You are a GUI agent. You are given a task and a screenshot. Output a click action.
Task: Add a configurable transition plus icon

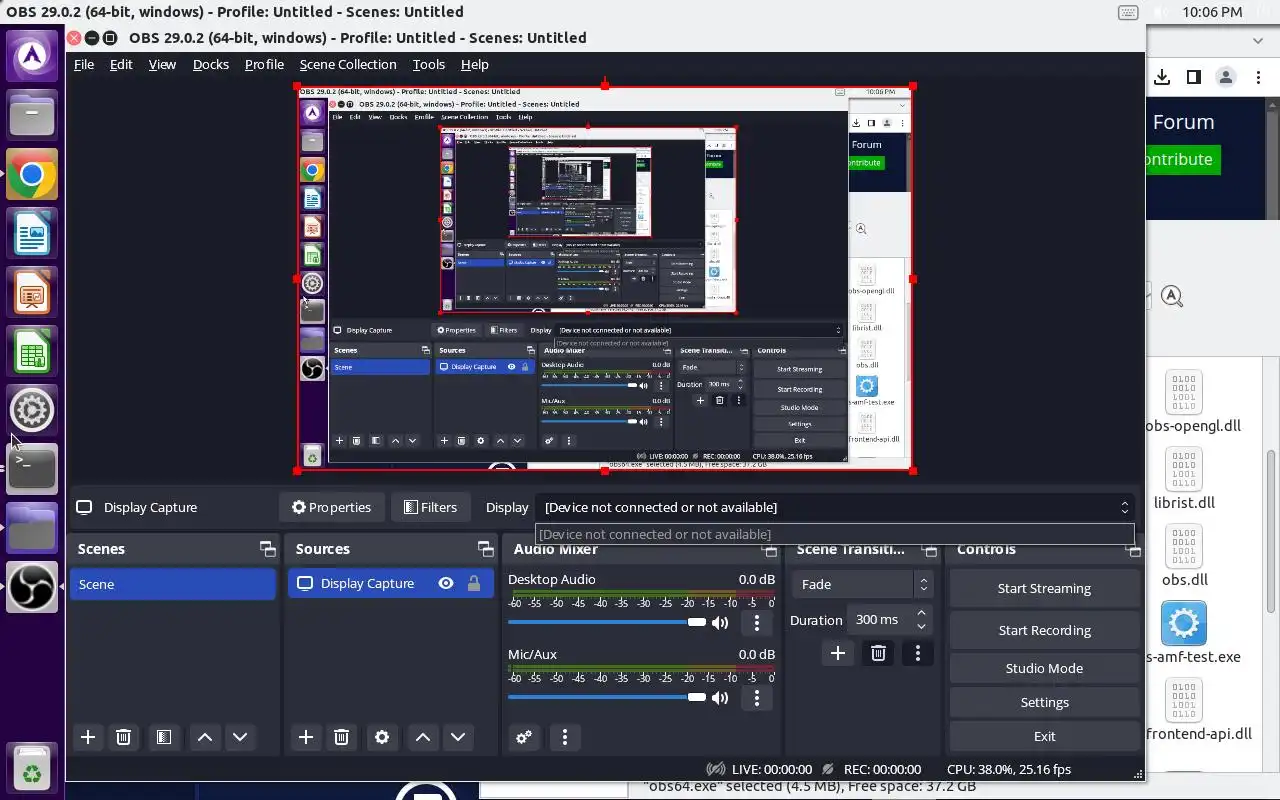click(x=838, y=653)
